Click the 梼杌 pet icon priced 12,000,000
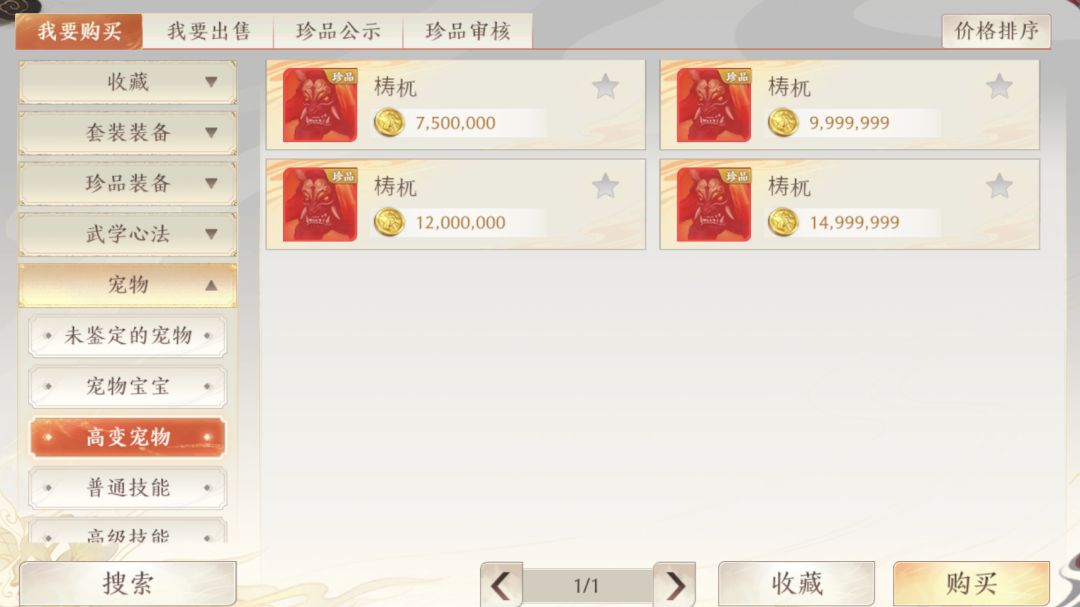This screenshot has width=1080, height=607. 320,205
